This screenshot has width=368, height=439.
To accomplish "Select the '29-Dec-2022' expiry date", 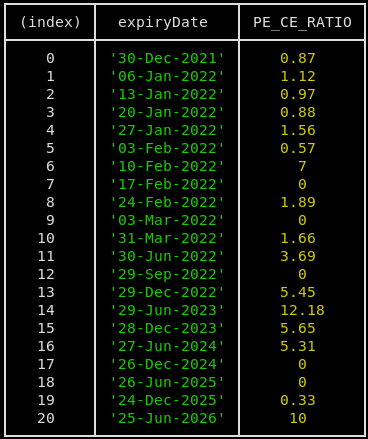I will (x=167, y=292).
